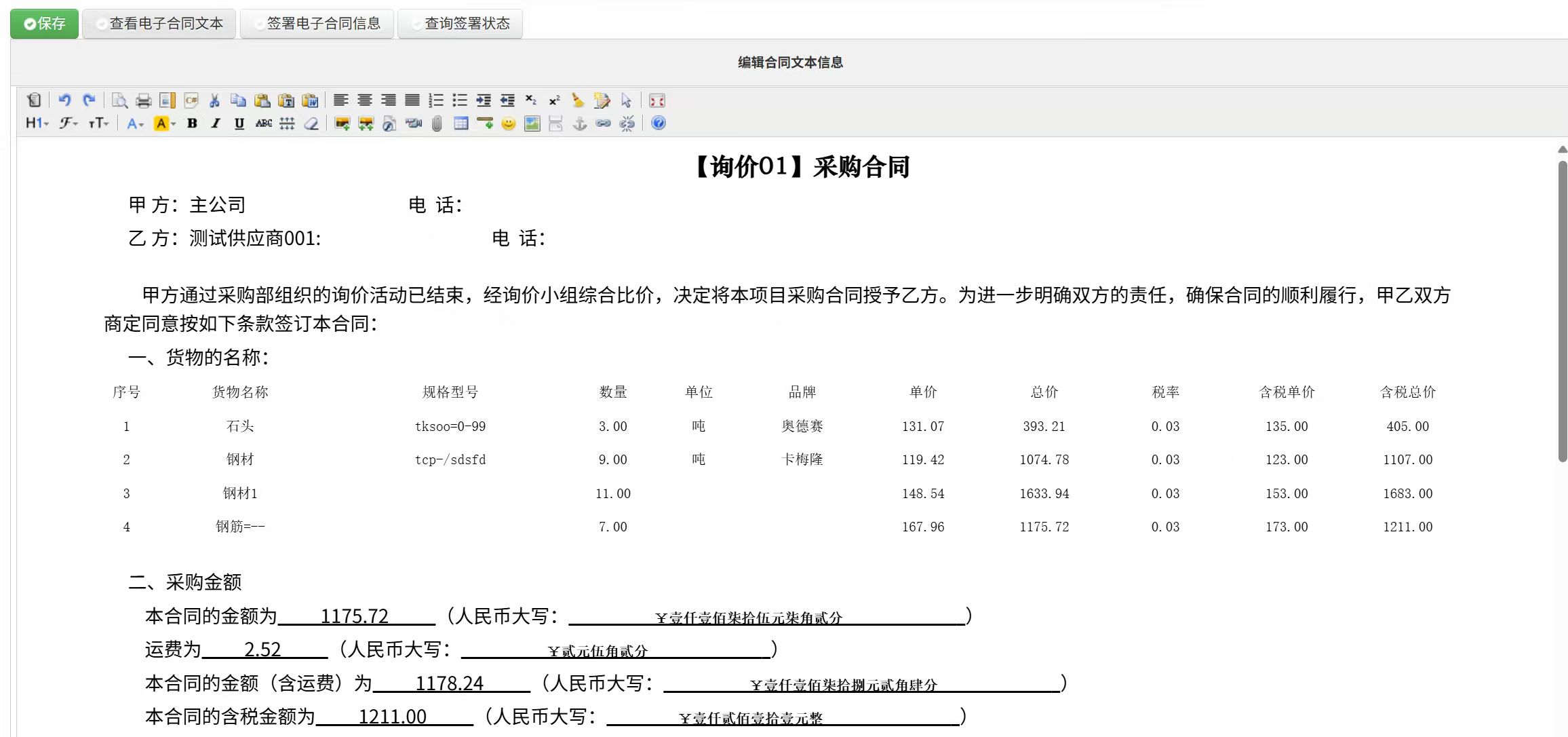
Task: Insert a table into the contract
Action: [460, 123]
